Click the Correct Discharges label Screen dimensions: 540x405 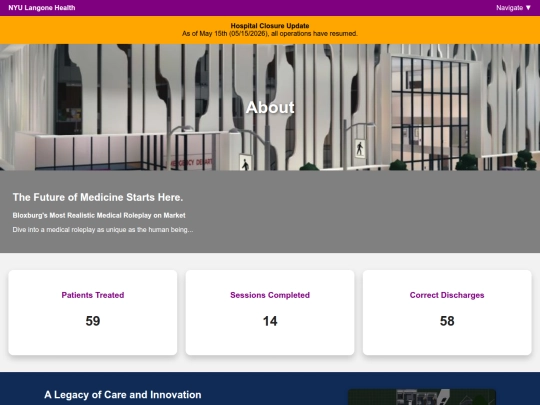coord(447,295)
